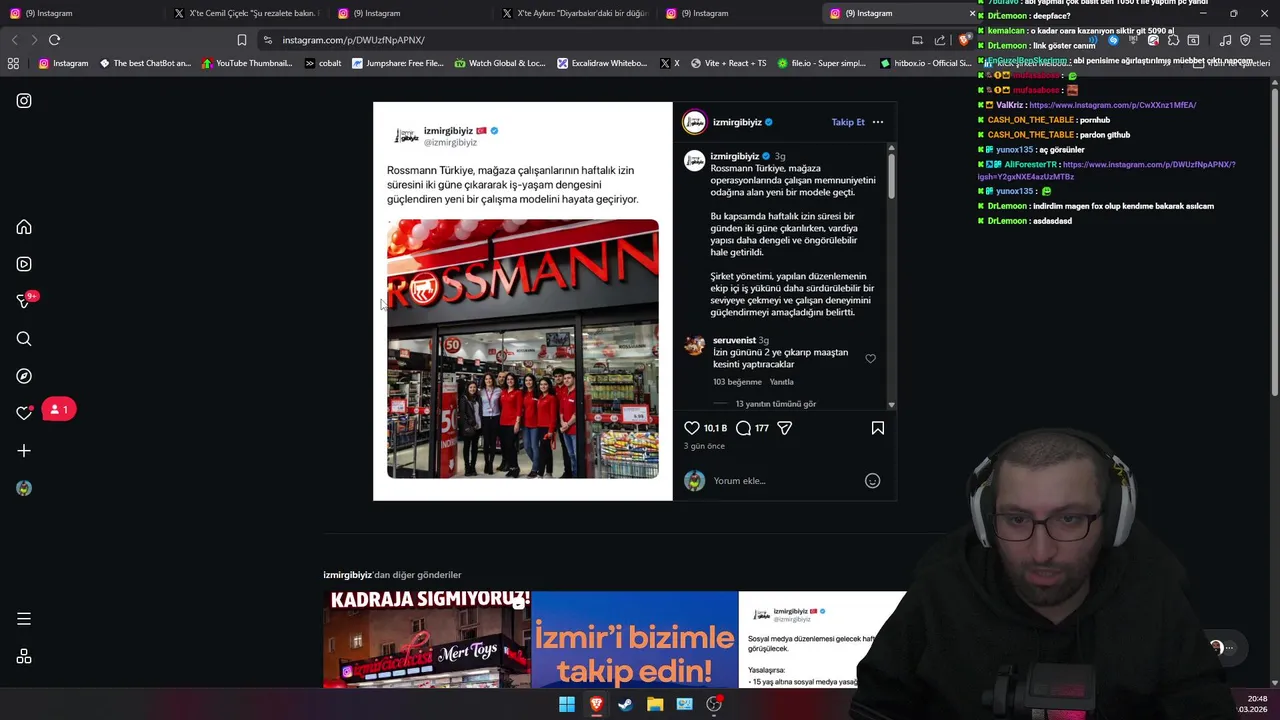The height and width of the screenshot is (720, 1280).
Task: Click the Yorum ekle comment field
Action: coord(785,481)
